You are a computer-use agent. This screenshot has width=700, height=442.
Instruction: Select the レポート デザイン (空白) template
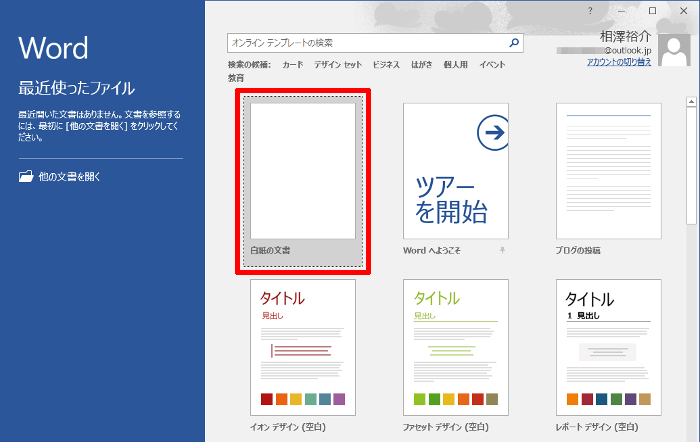click(x=608, y=347)
